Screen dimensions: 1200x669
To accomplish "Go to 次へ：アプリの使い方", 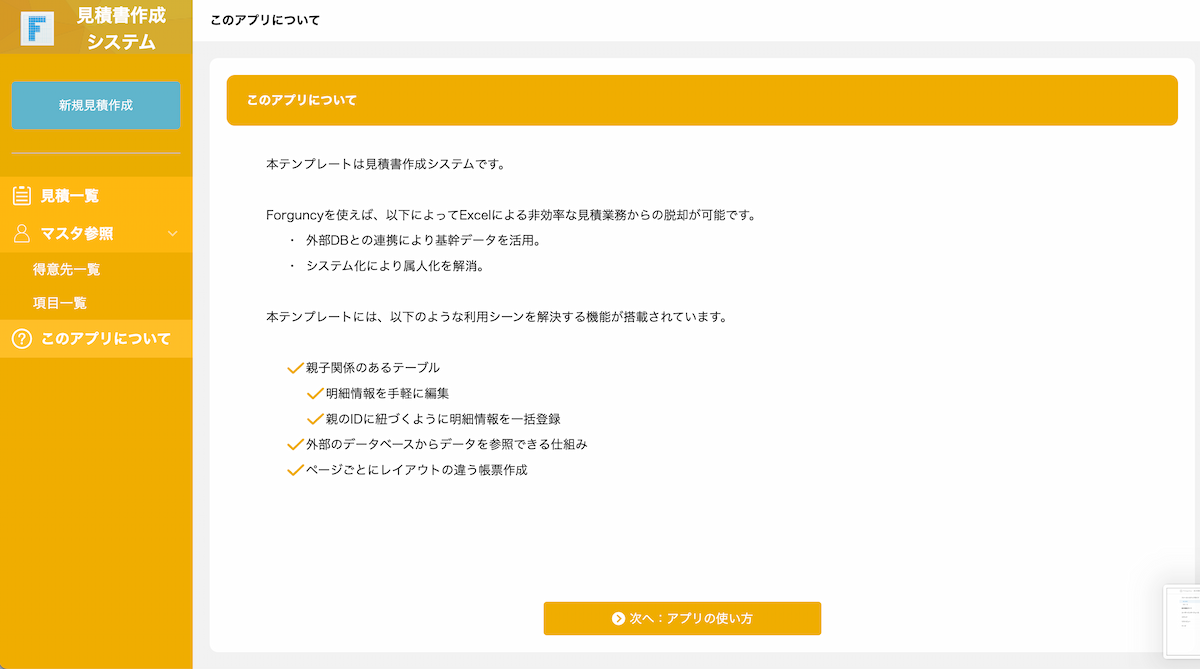I will [682, 619].
